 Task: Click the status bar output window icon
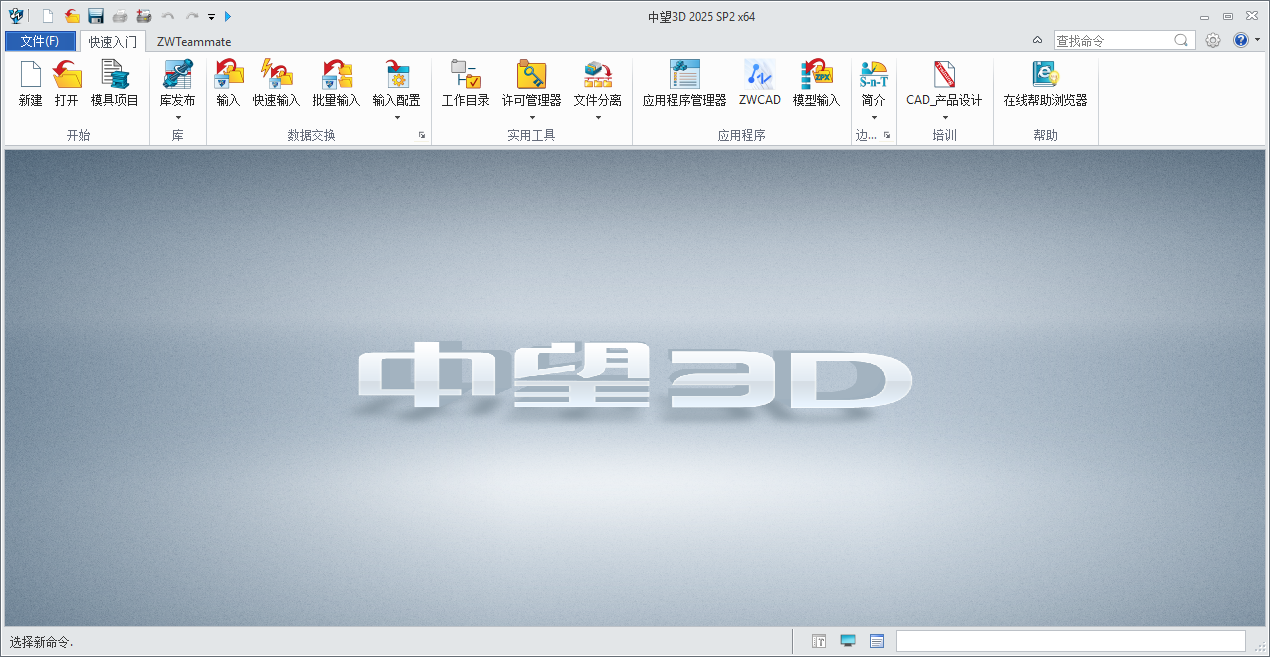coord(877,641)
